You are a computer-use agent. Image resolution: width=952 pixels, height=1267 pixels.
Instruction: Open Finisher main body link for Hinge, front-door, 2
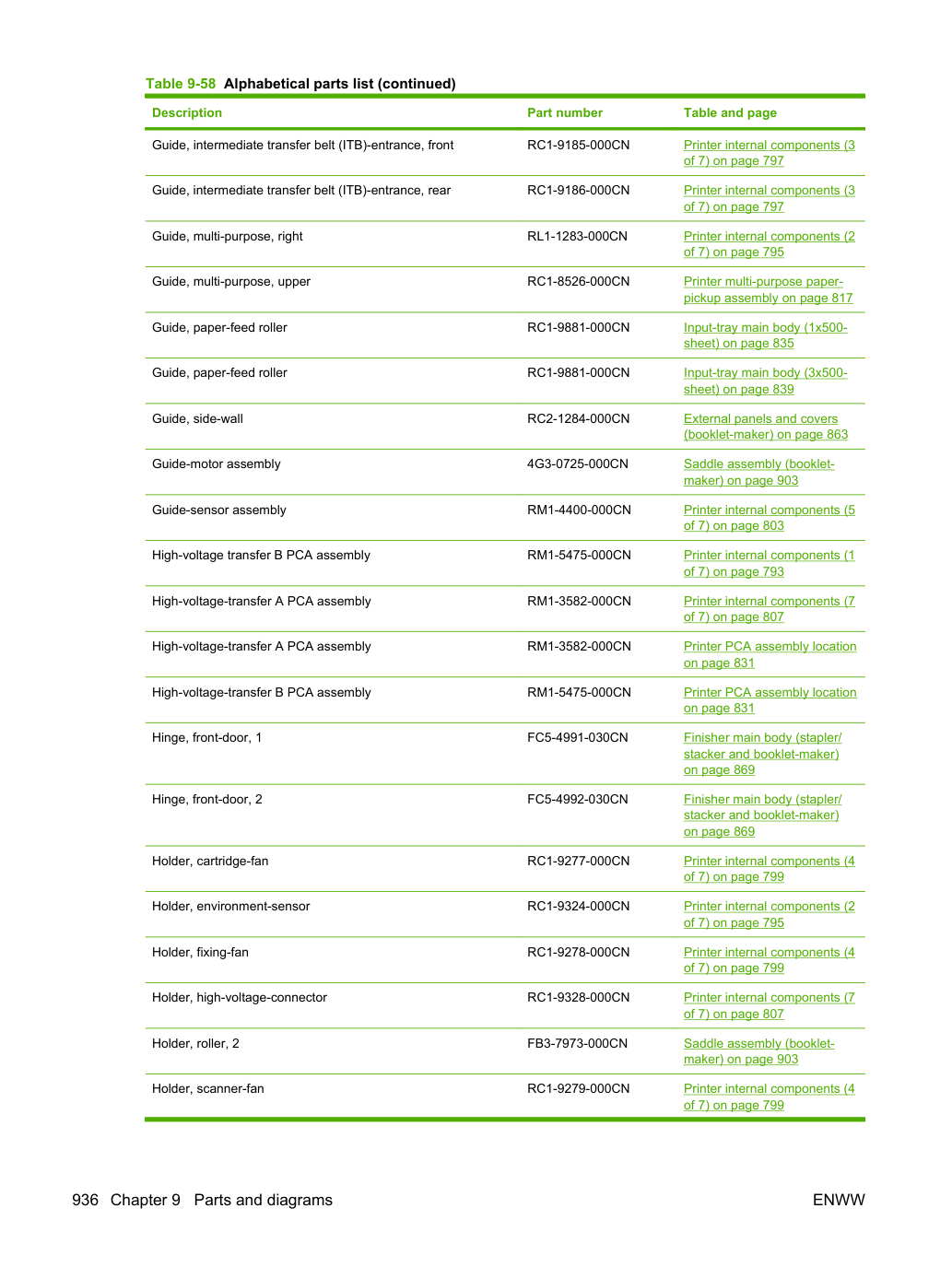763,815
